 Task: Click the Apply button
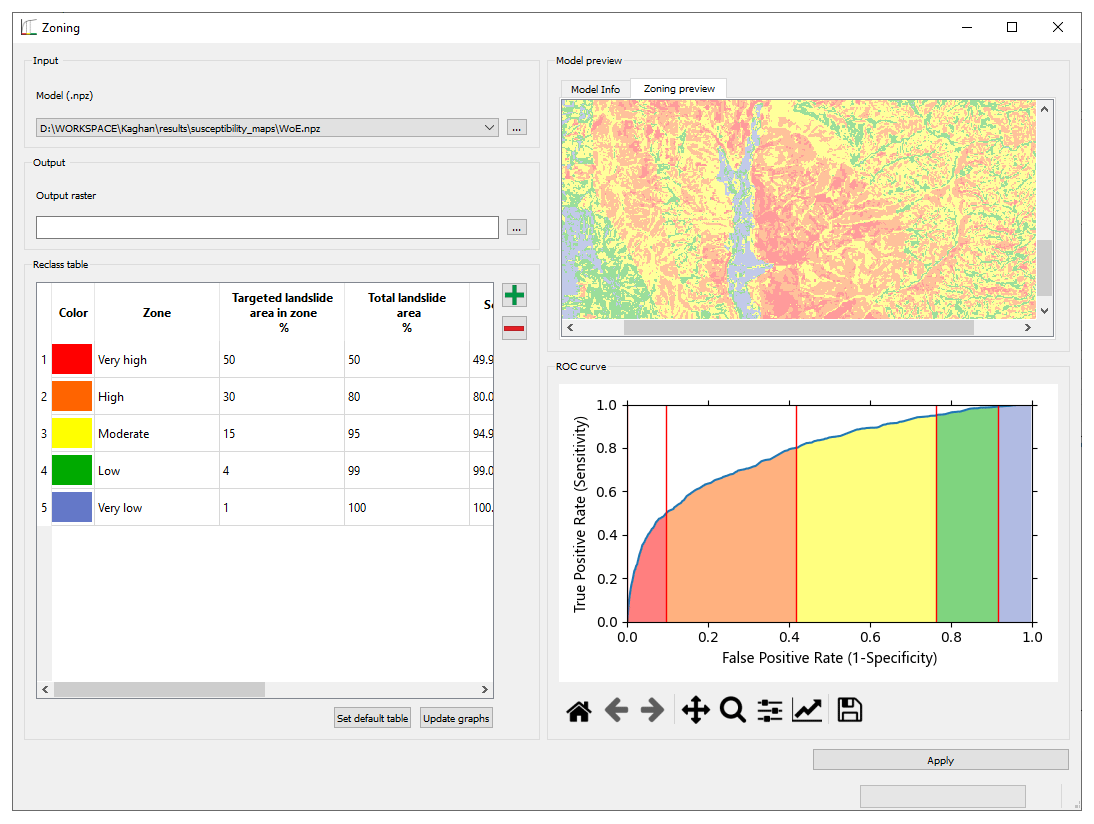[x=940, y=760]
